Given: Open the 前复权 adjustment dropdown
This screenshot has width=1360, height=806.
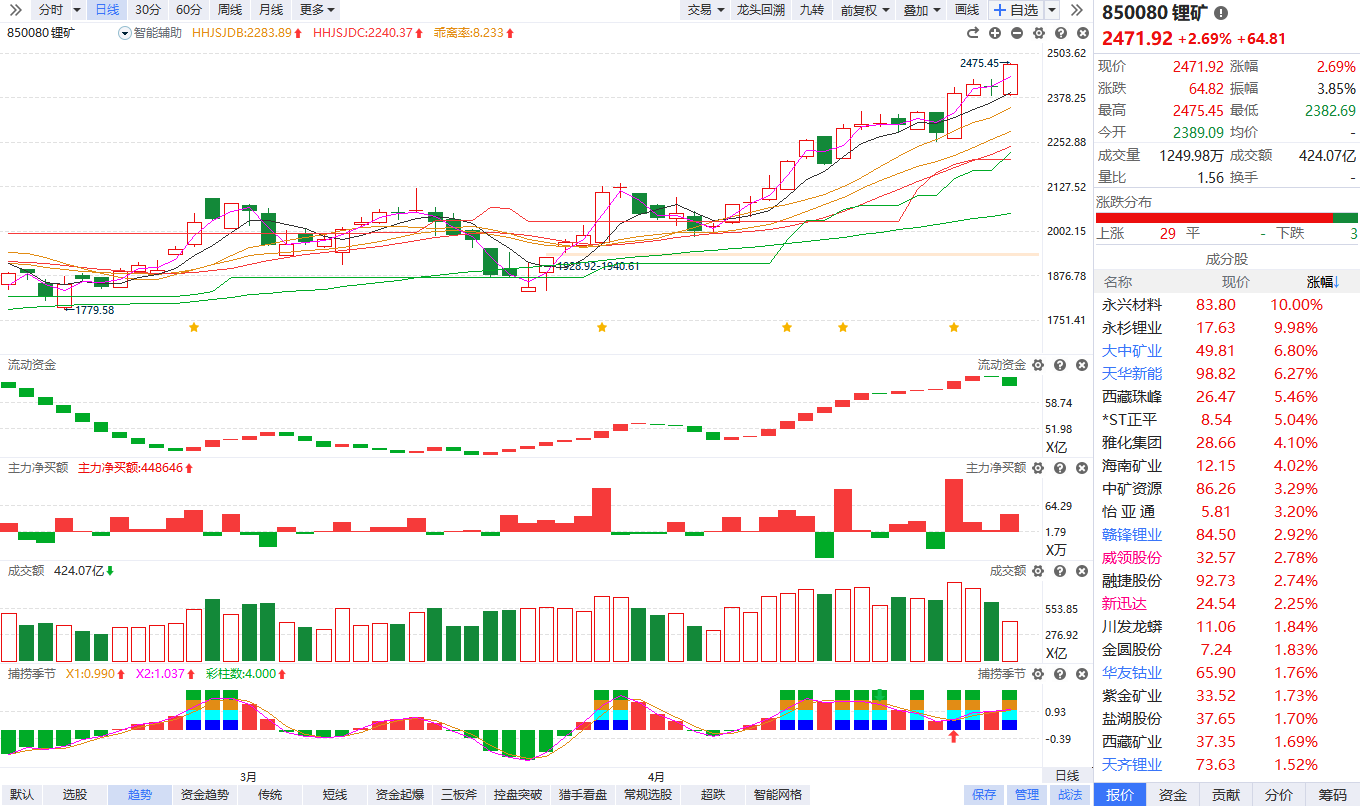Looking at the screenshot, I should click(x=864, y=10).
